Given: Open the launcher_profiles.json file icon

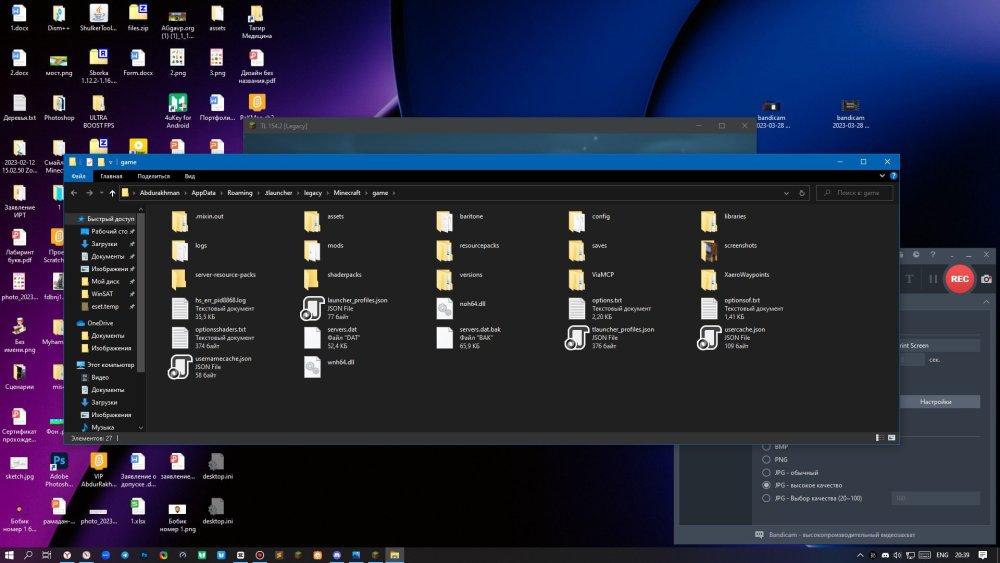Looking at the screenshot, I should pos(312,308).
